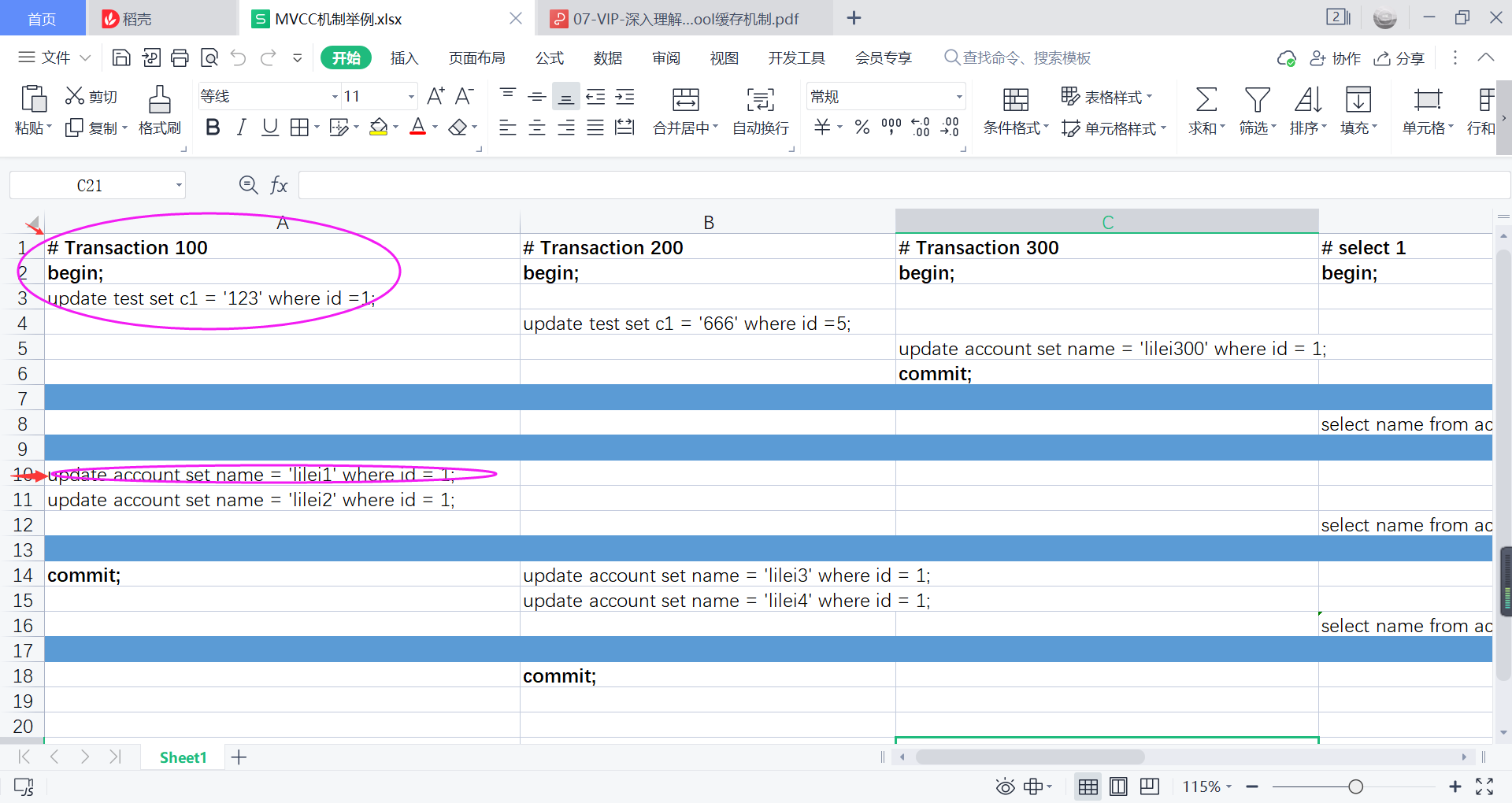Switch to the 07-VIP pdf document tab
The width and height of the screenshot is (1512, 803).
(684, 19)
